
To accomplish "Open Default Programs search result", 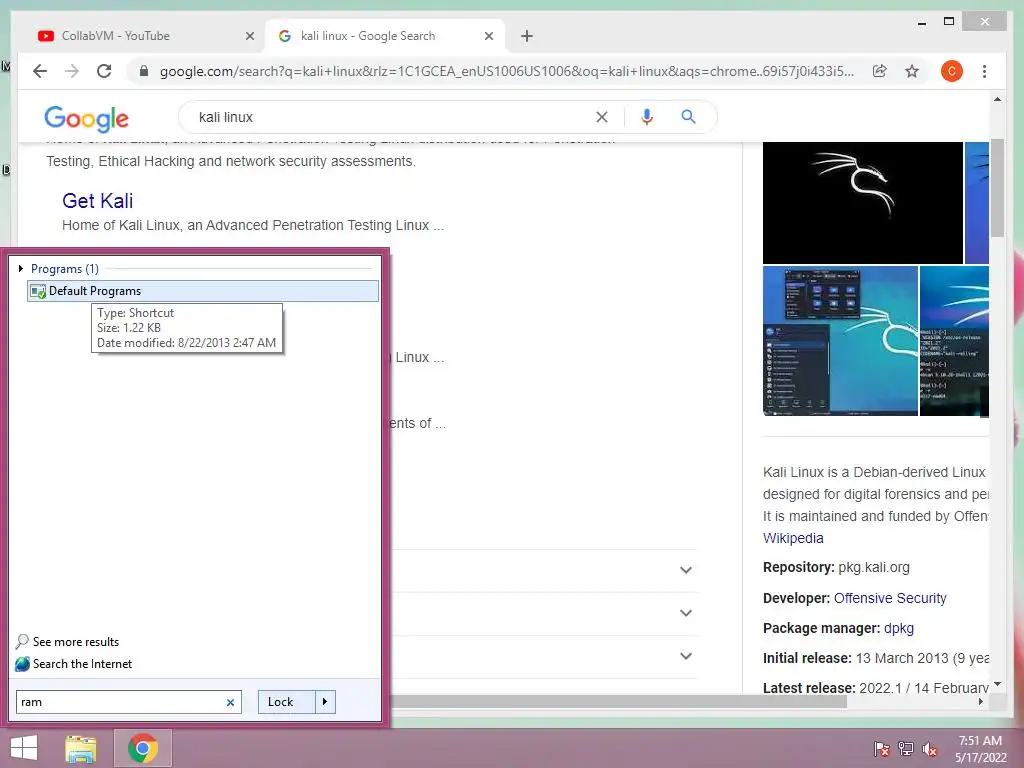I will click(x=203, y=291).
